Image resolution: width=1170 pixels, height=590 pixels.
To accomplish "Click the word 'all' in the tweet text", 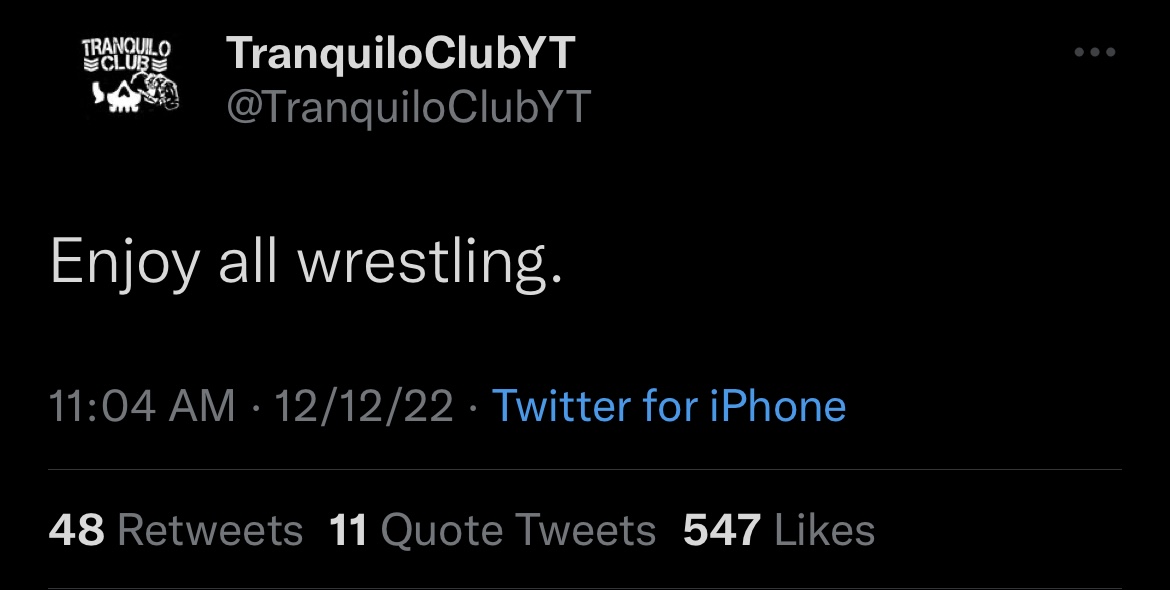I will (x=246, y=263).
